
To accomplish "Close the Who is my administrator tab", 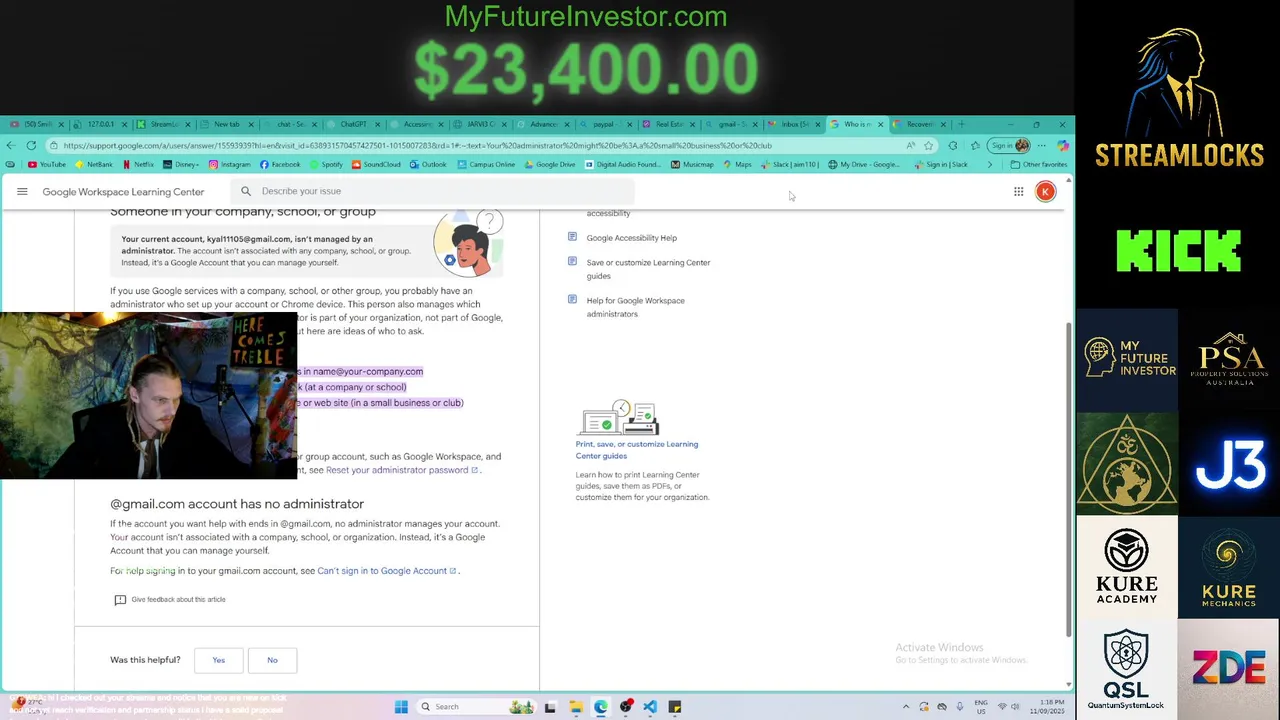I will tap(881, 124).
